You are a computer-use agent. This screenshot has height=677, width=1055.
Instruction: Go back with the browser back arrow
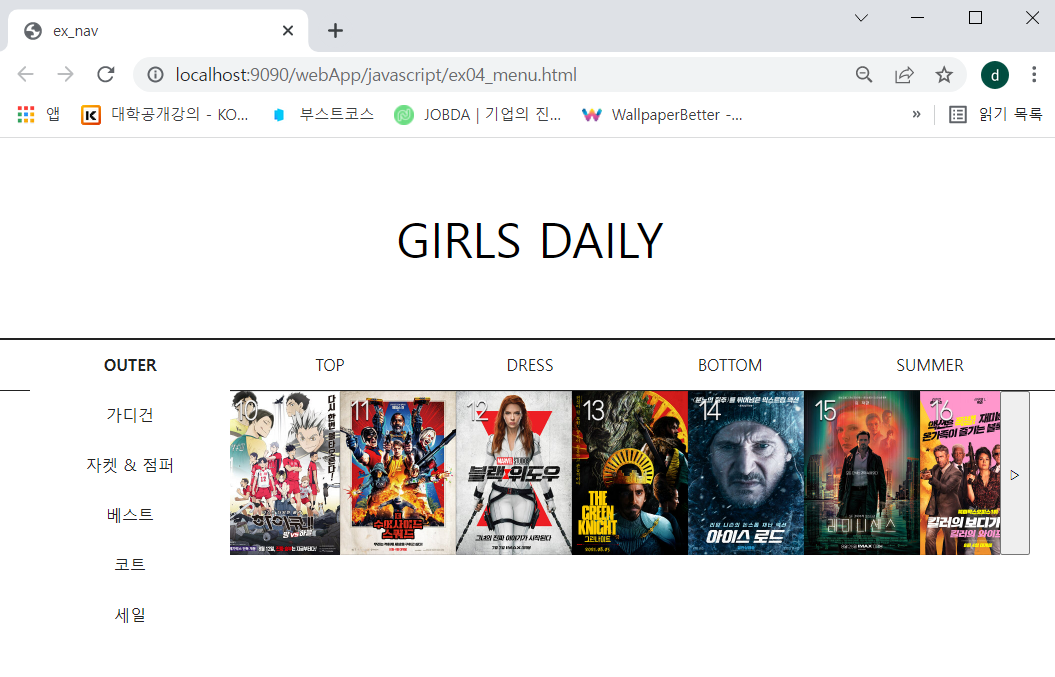[x=26, y=74]
